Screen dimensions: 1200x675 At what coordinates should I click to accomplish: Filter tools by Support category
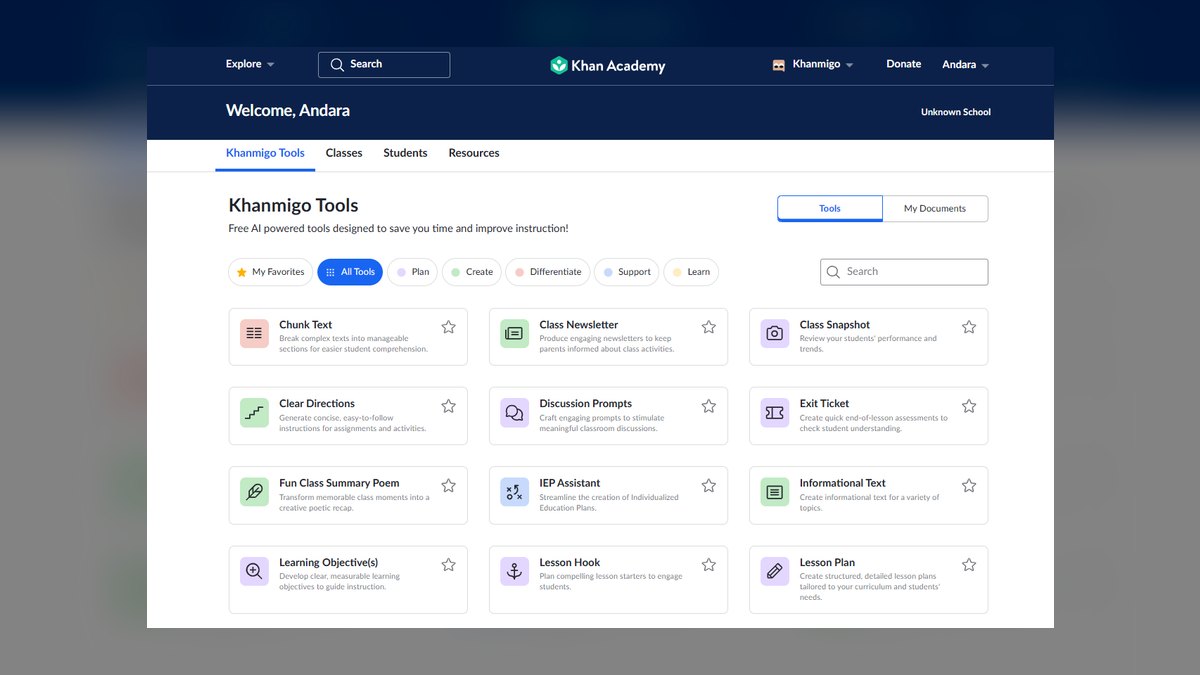(626, 272)
